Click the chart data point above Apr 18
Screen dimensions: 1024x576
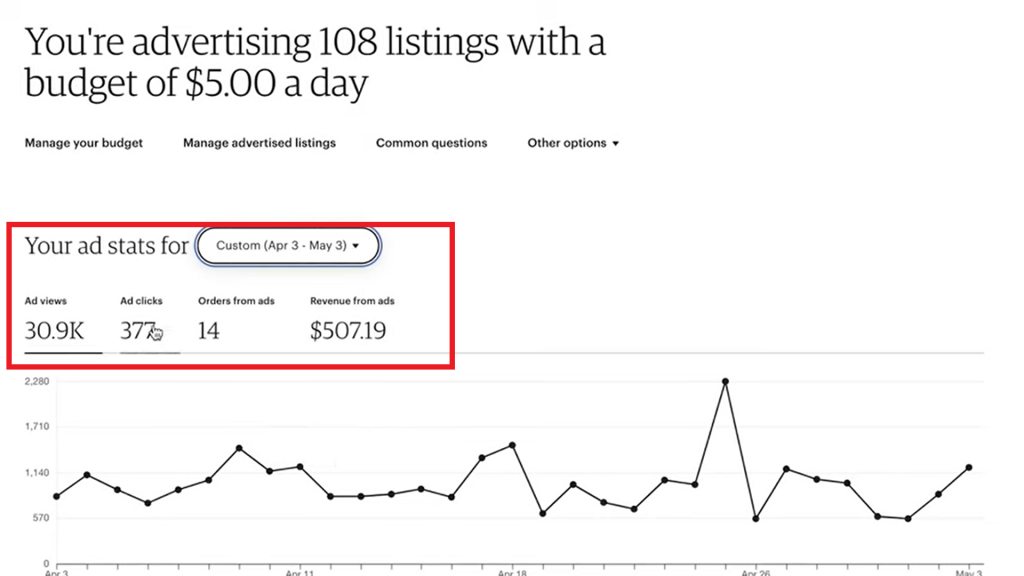[512, 445]
